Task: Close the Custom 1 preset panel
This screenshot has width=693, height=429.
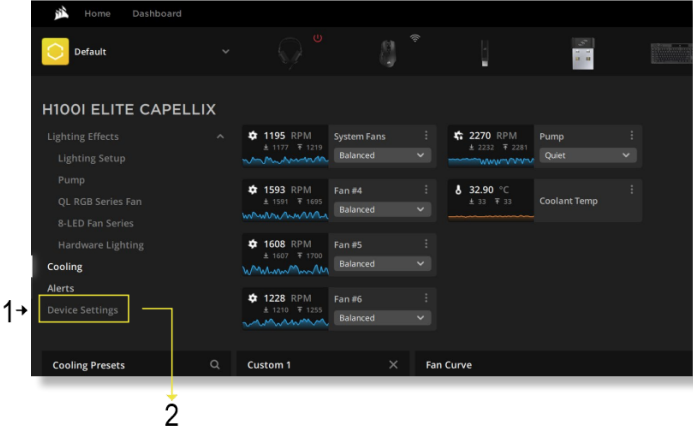Action: 393,365
